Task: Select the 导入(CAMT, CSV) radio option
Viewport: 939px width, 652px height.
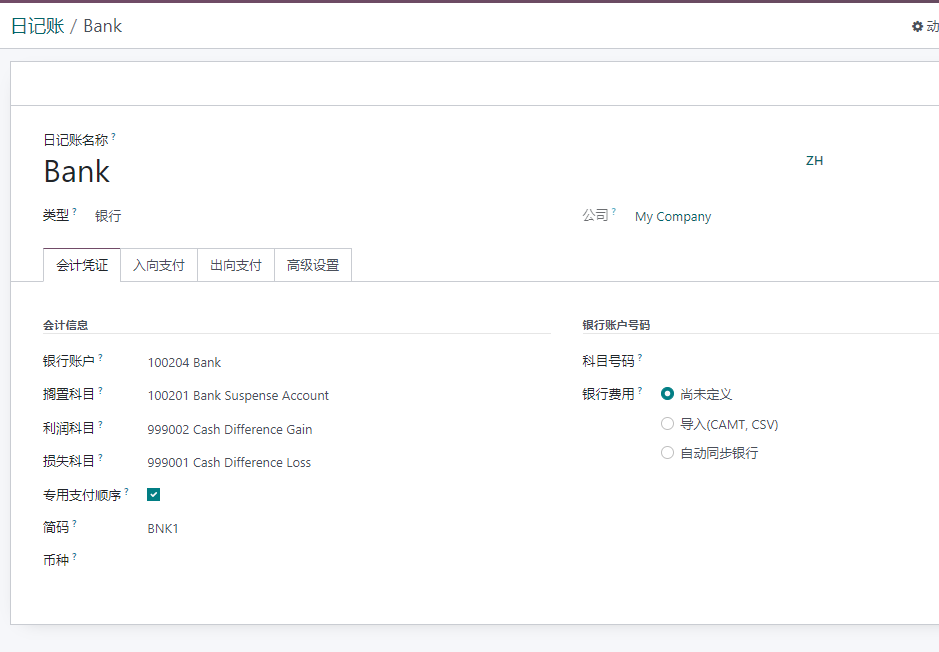Action: point(667,424)
